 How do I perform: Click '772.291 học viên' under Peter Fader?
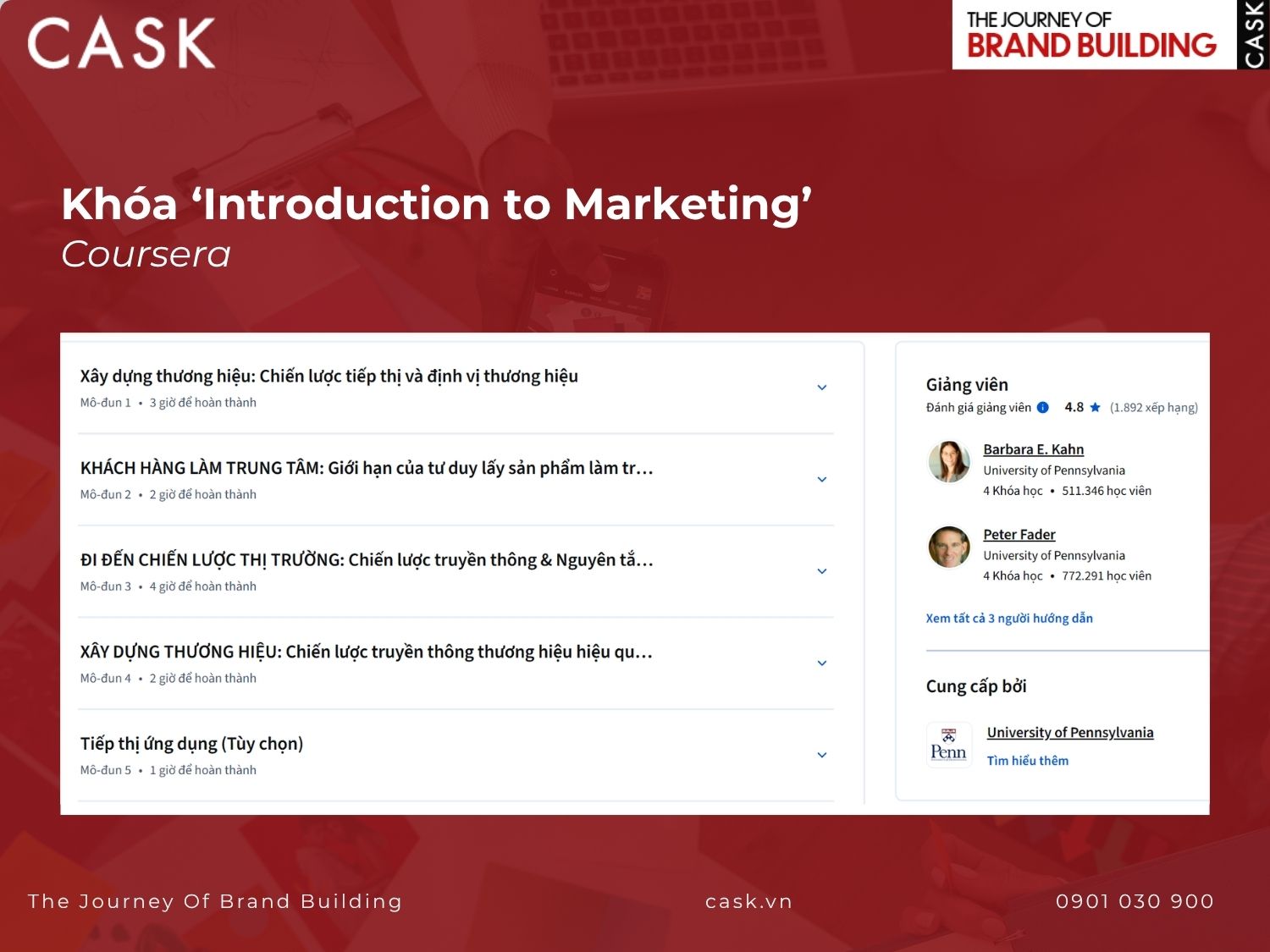(1107, 576)
